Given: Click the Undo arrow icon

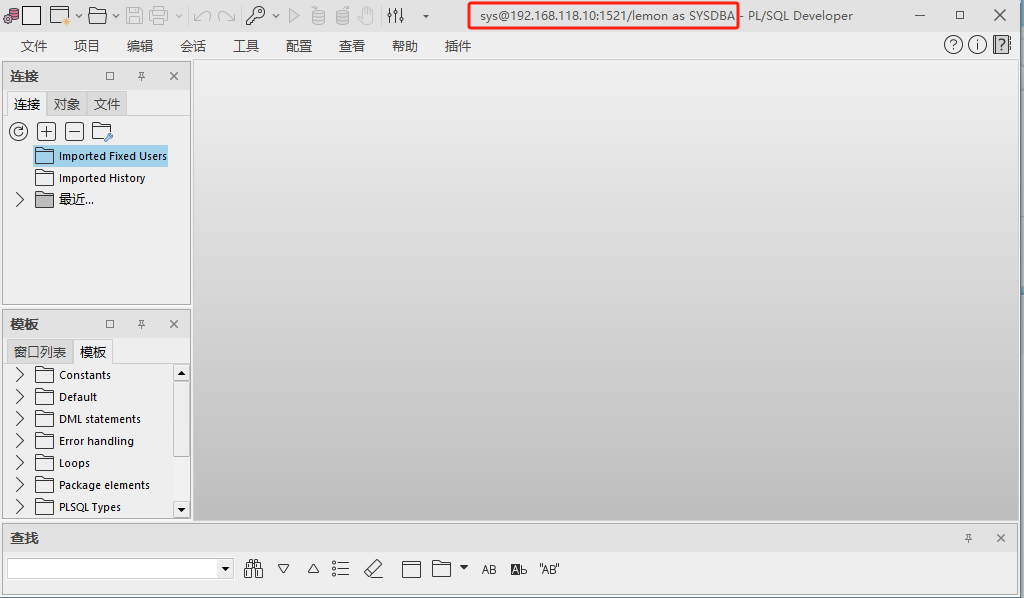Looking at the screenshot, I should [202, 16].
